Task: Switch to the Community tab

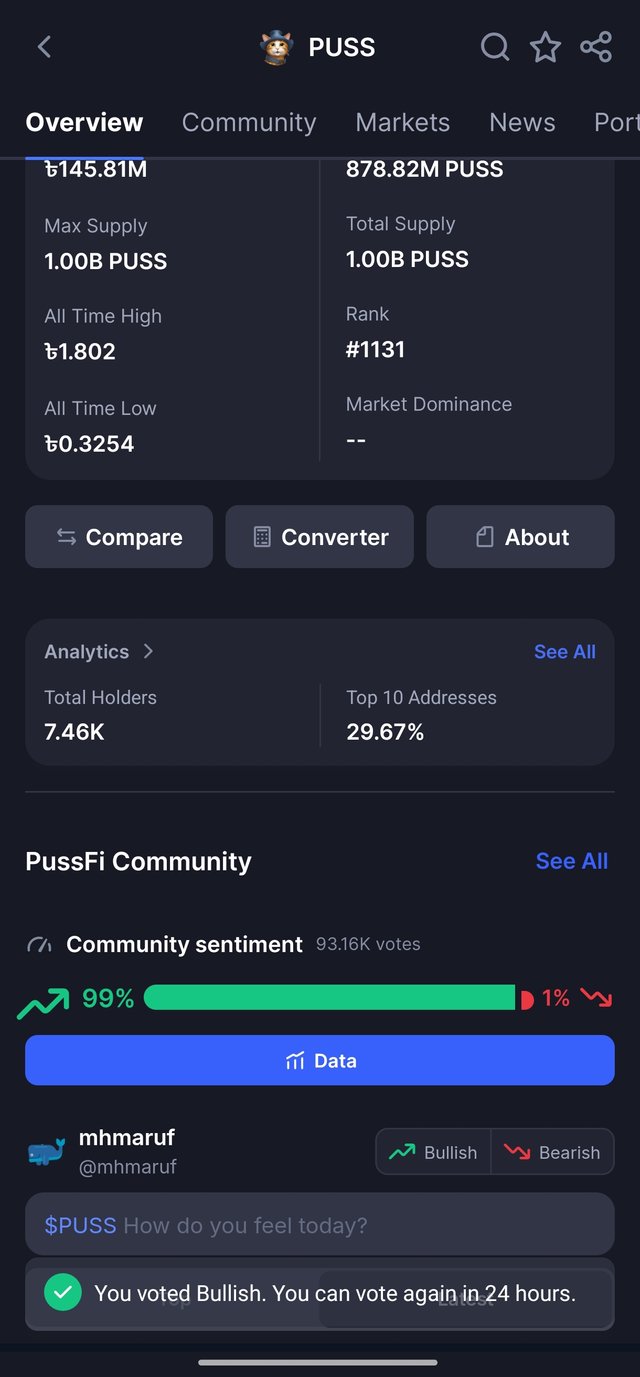Action: point(249,122)
